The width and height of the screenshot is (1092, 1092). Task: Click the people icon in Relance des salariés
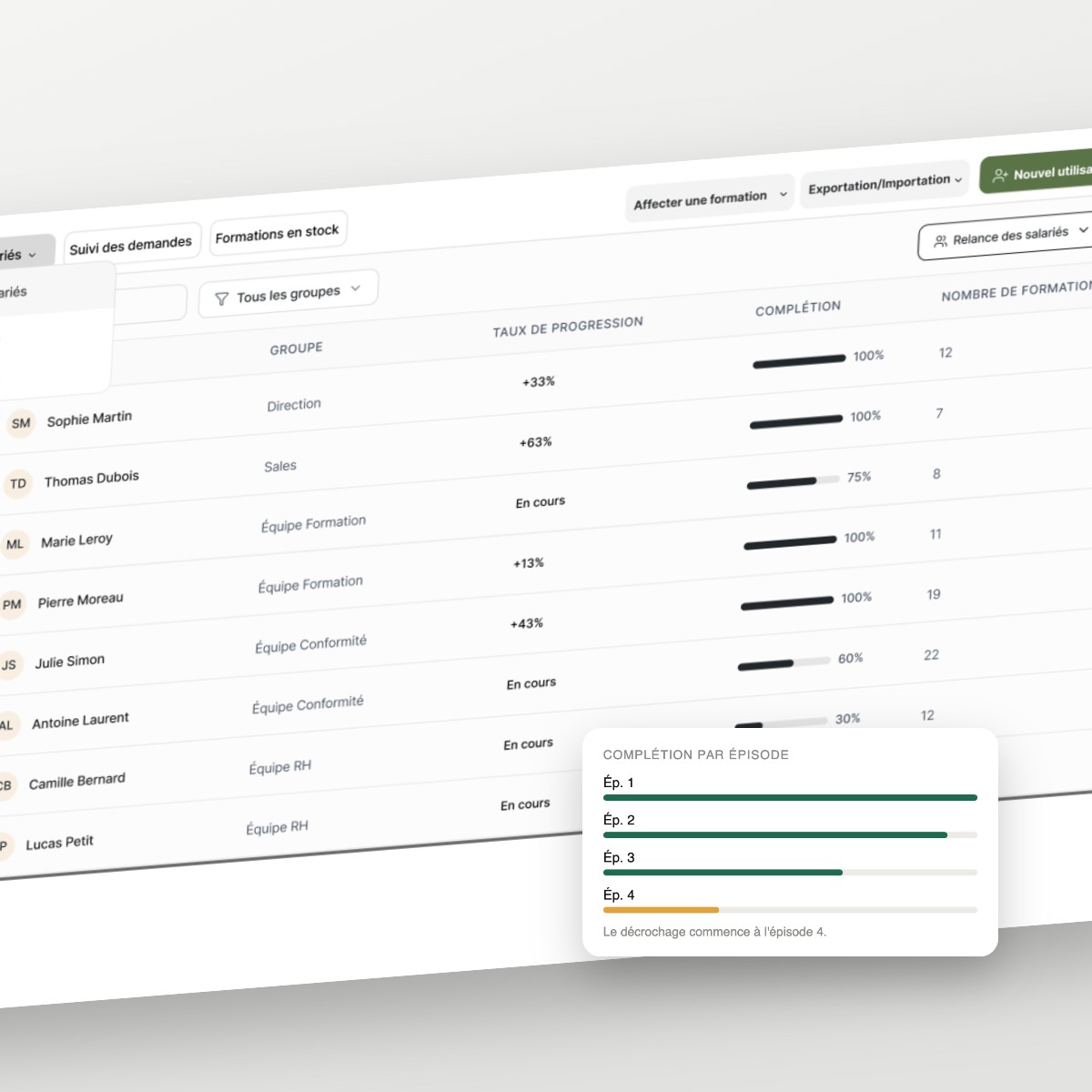point(941,241)
